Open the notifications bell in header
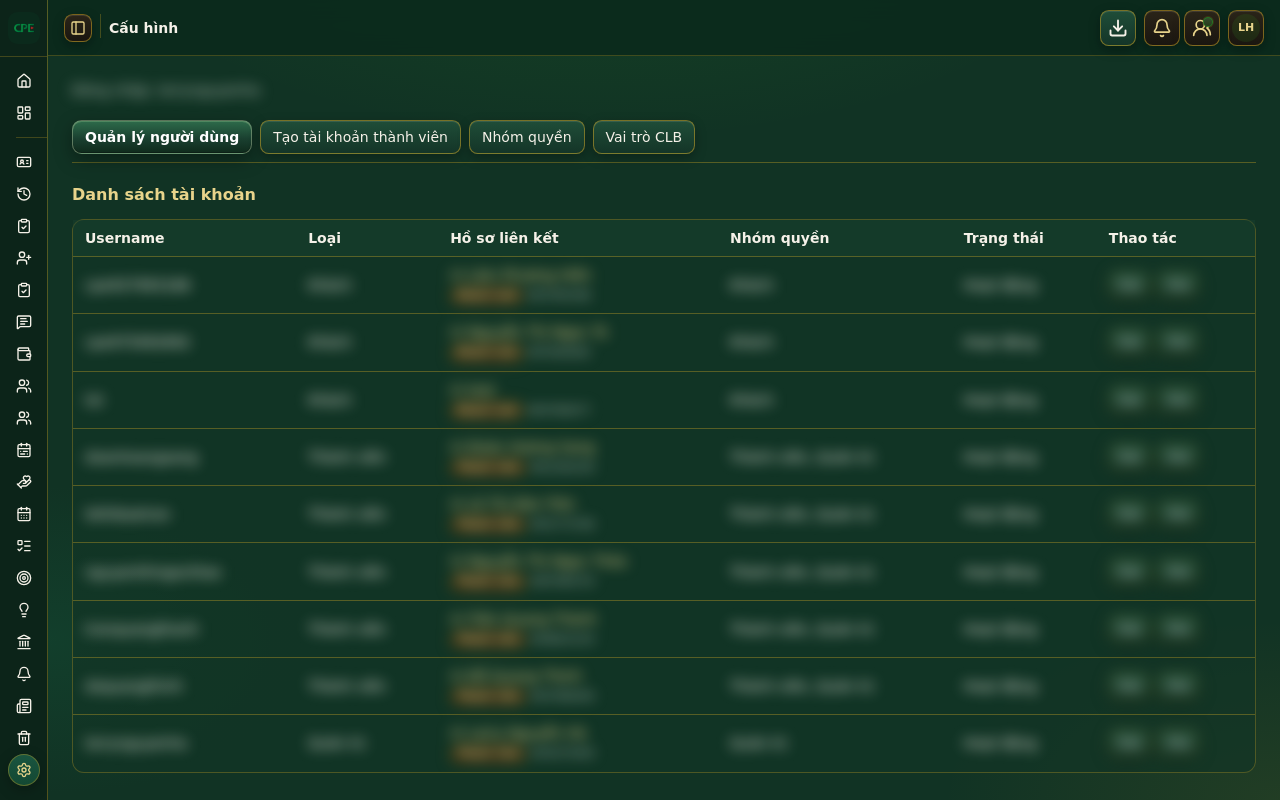This screenshot has width=1280, height=800. 1162,28
